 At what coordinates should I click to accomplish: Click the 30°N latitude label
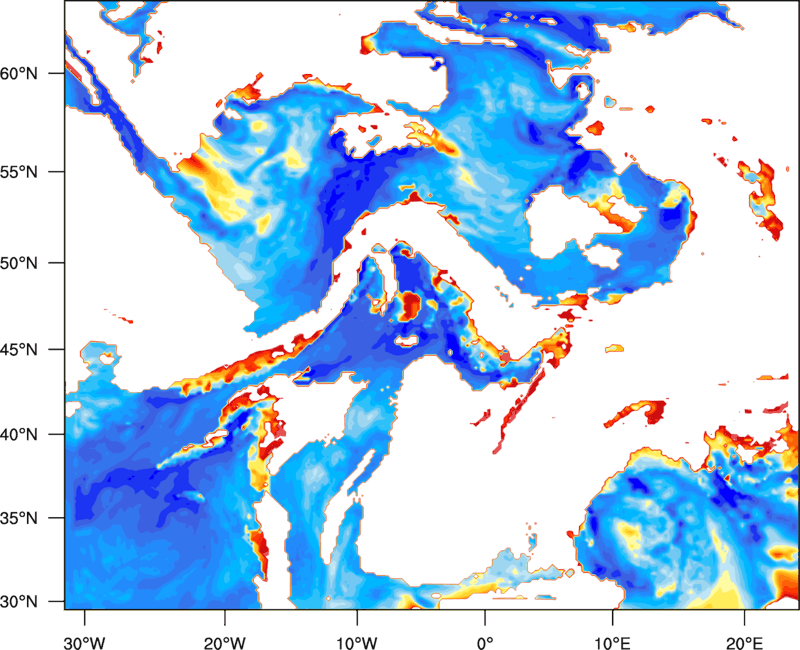click(x=19, y=602)
